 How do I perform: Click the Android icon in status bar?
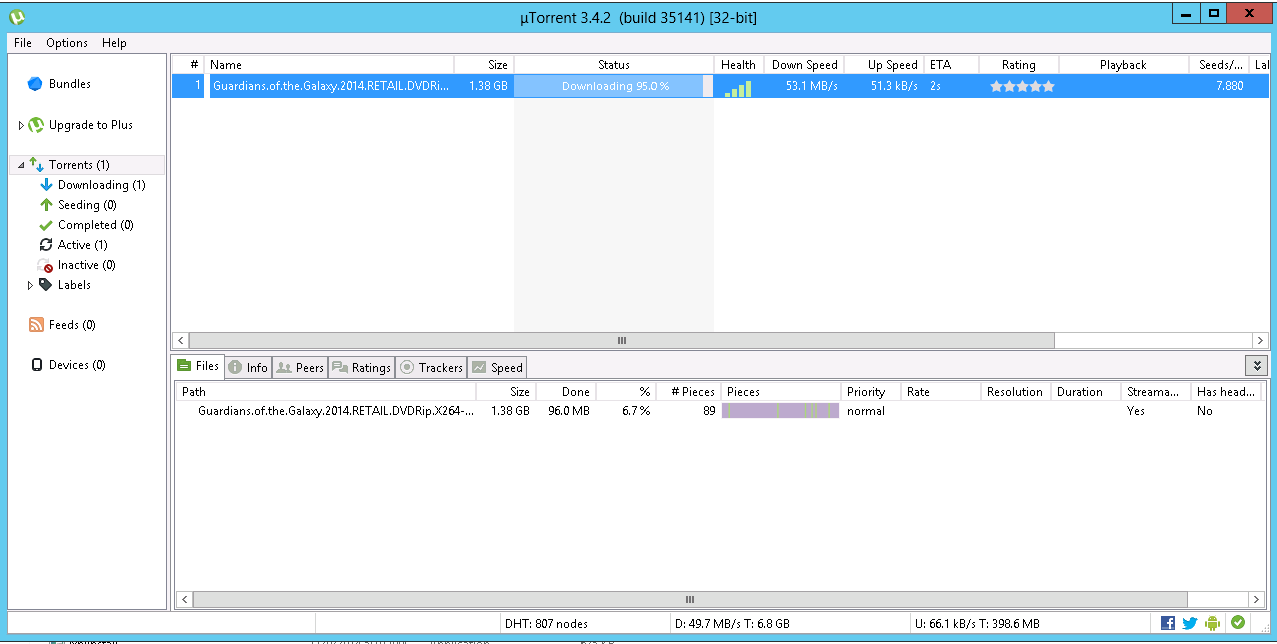(x=1213, y=623)
